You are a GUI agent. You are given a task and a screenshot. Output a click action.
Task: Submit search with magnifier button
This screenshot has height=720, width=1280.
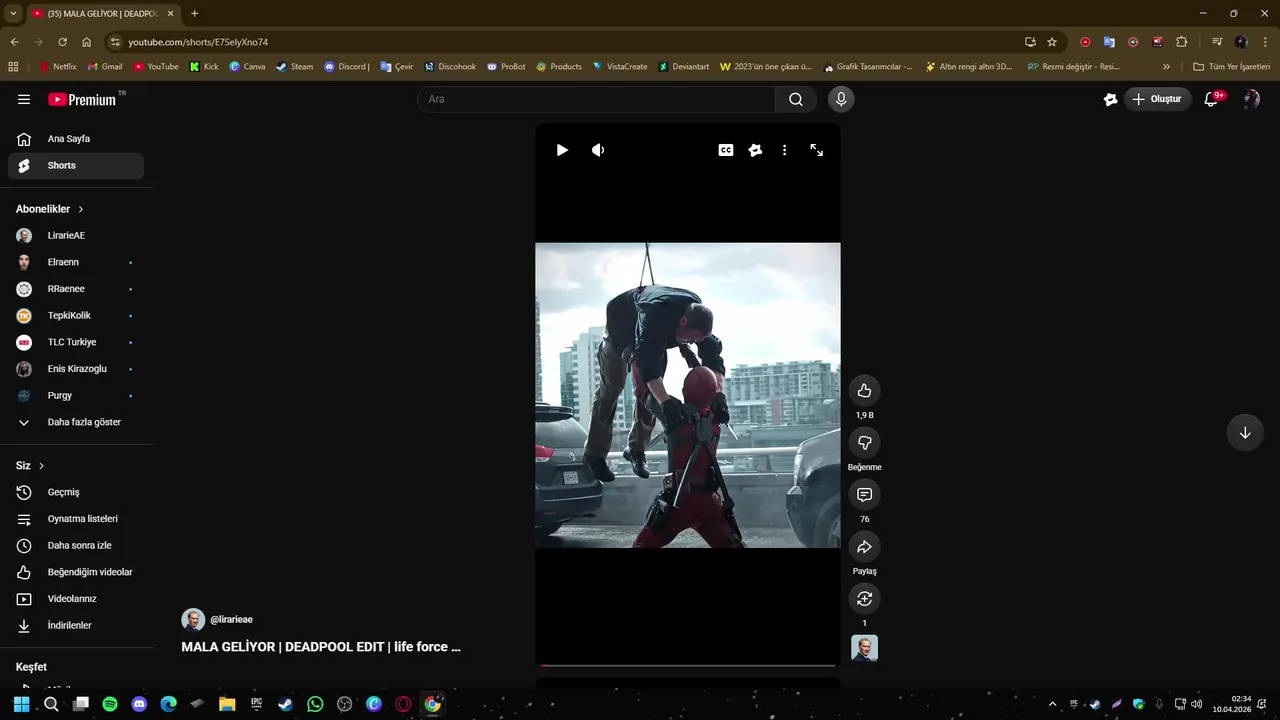[x=796, y=99]
